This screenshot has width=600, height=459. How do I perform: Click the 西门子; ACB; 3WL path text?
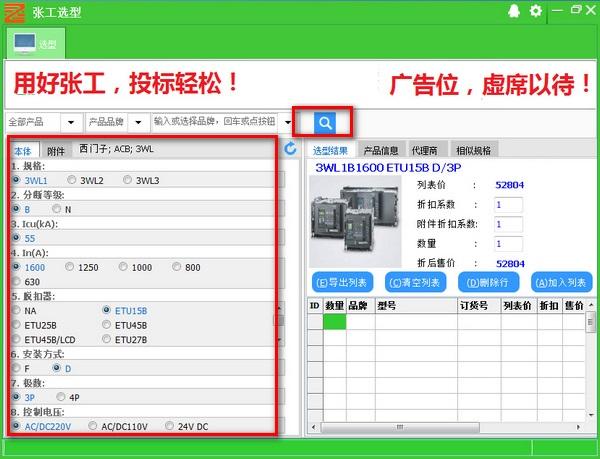tap(116, 148)
